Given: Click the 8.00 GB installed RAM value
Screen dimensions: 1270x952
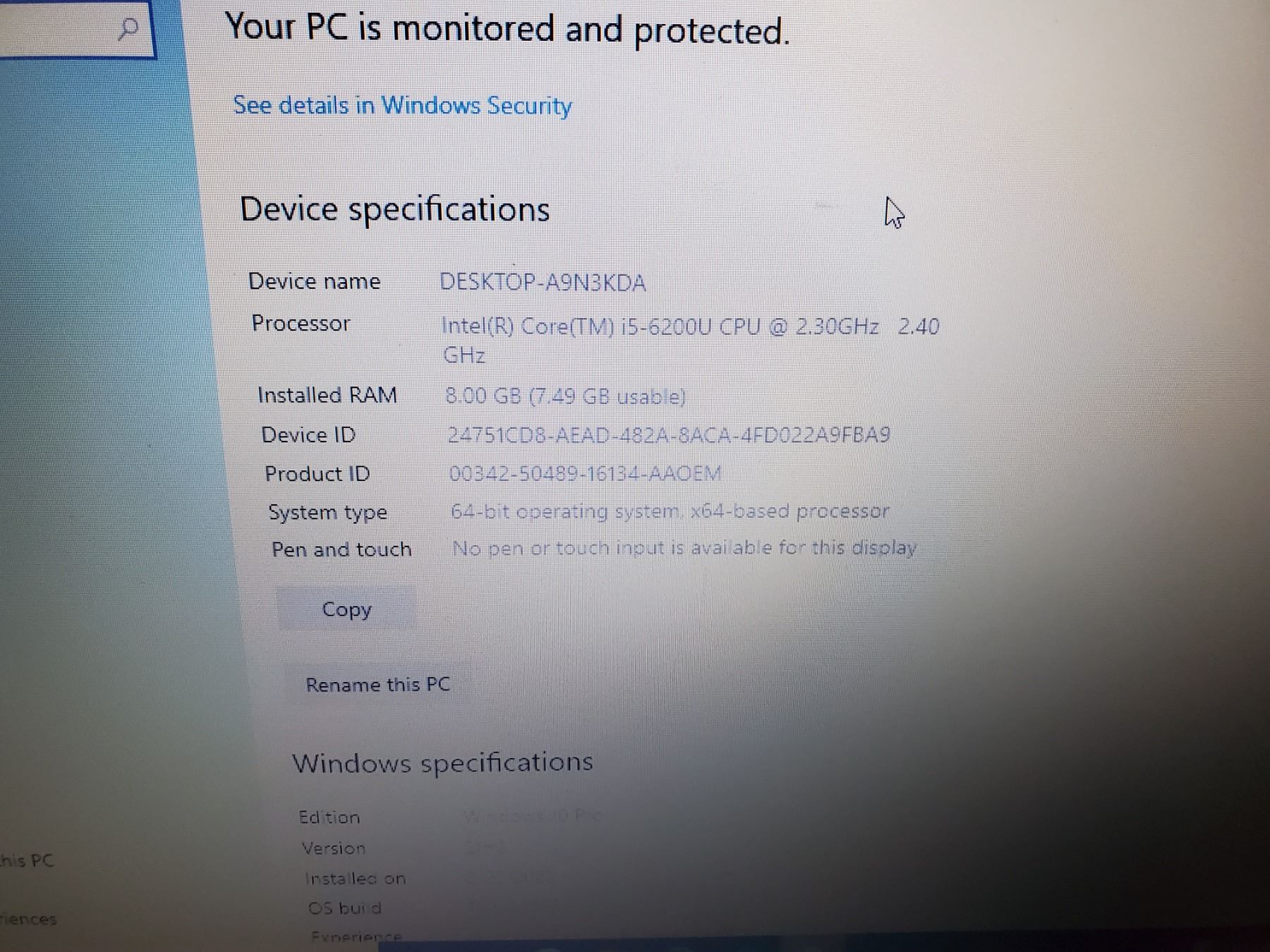Looking at the screenshot, I should (x=566, y=396).
